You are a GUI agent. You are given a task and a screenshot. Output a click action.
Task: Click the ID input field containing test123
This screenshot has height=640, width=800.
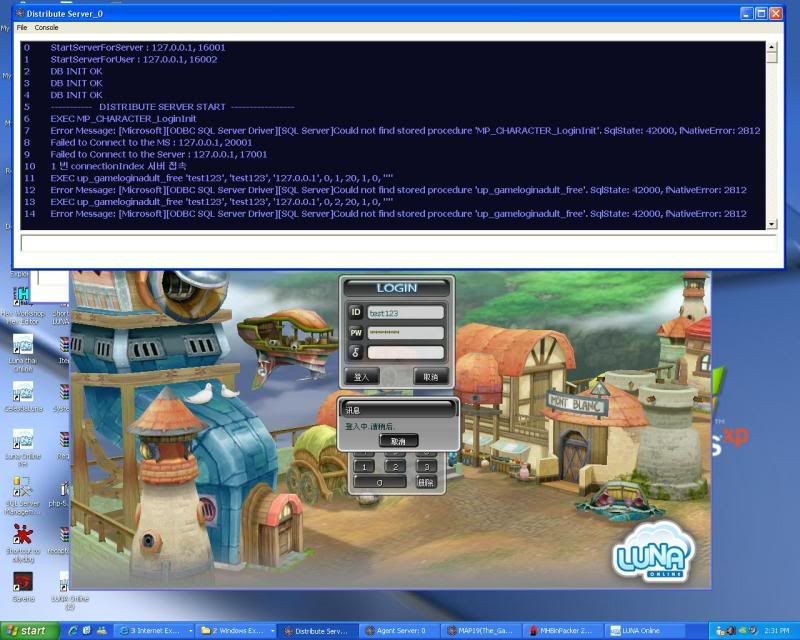(405, 312)
